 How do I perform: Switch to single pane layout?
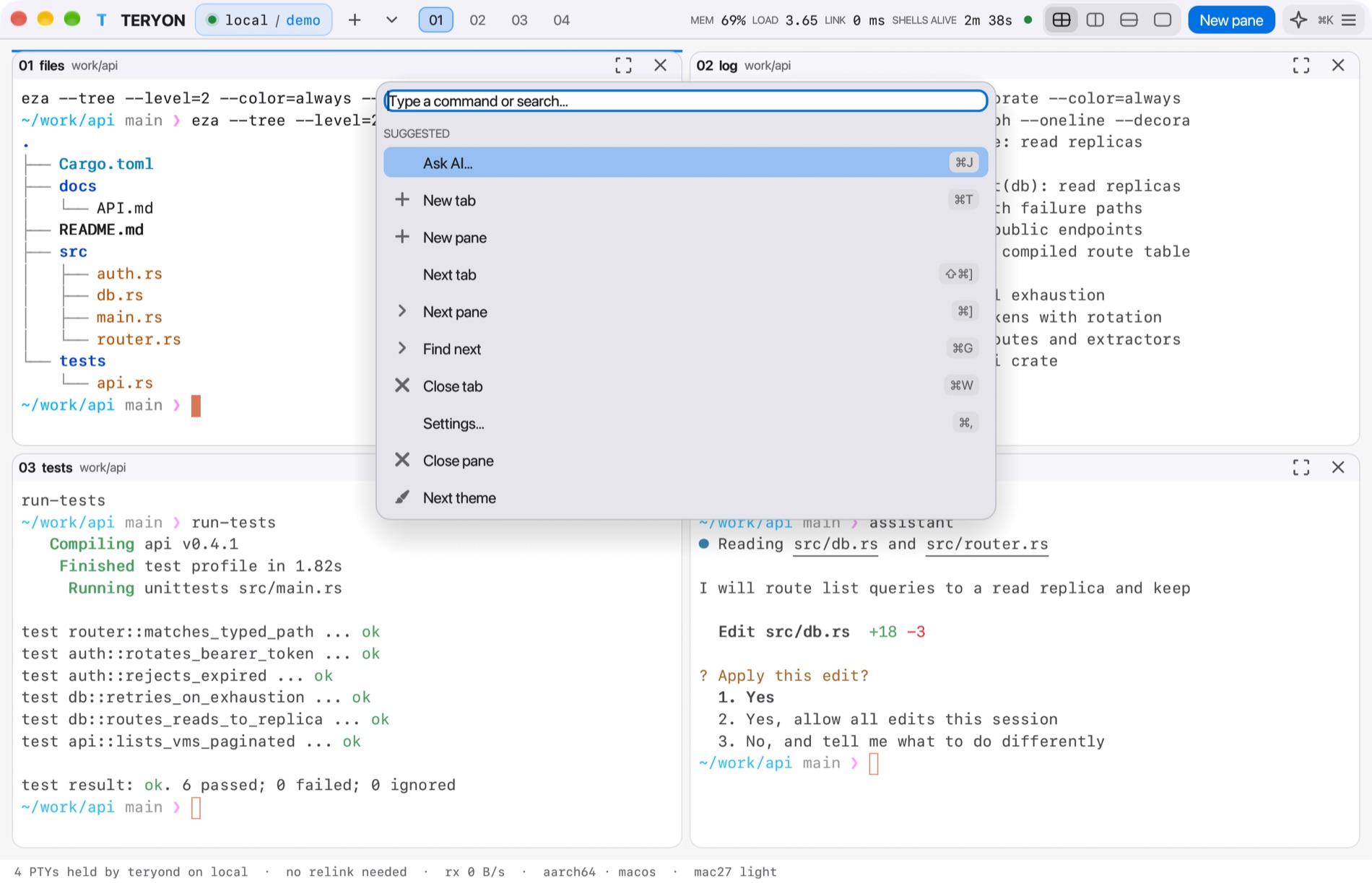coord(1163,20)
